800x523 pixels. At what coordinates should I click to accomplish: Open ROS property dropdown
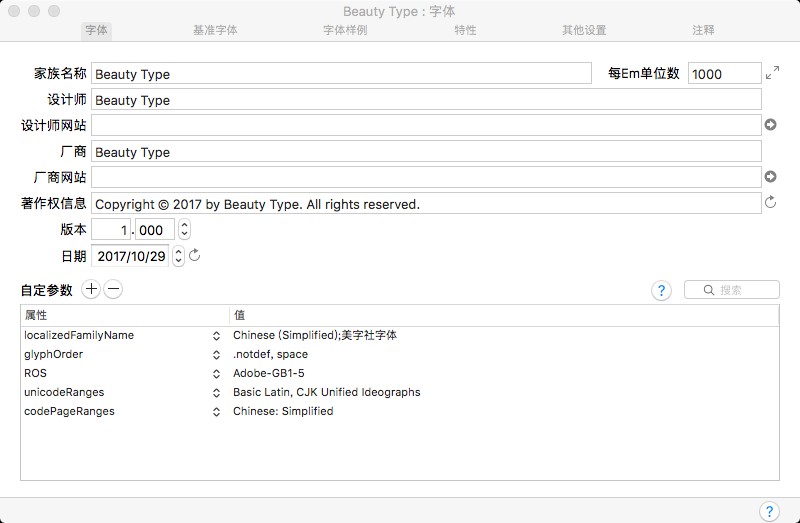click(216, 373)
